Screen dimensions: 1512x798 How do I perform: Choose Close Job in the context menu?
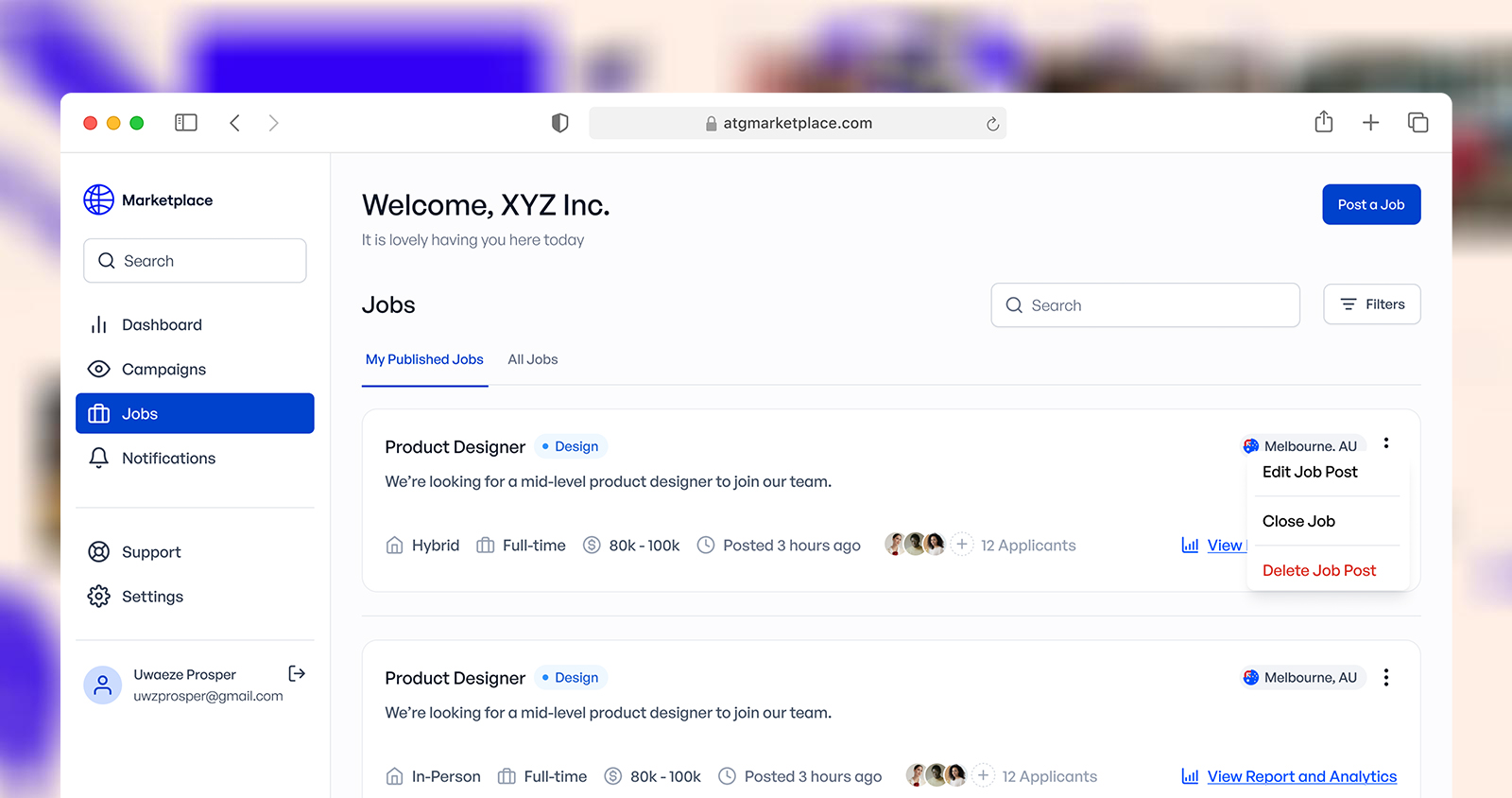click(x=1298, y=521)
